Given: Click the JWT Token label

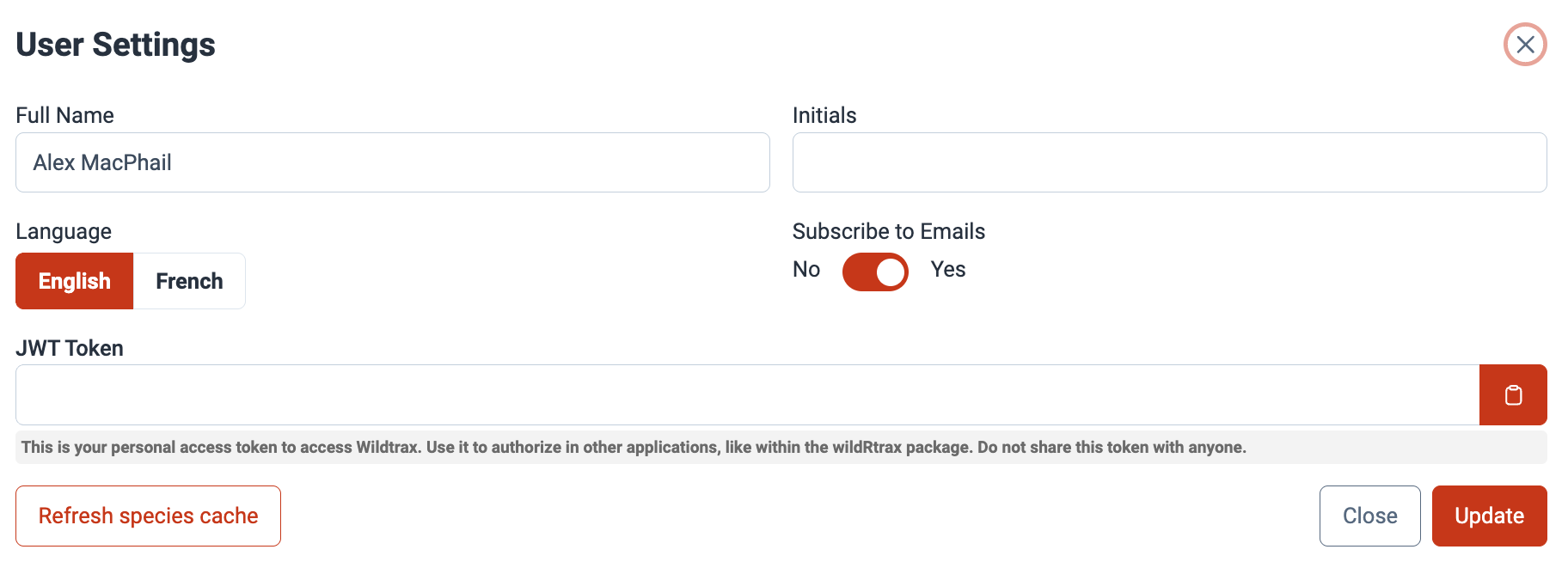Looking at the screenshot, I should [x=70, y=348].
